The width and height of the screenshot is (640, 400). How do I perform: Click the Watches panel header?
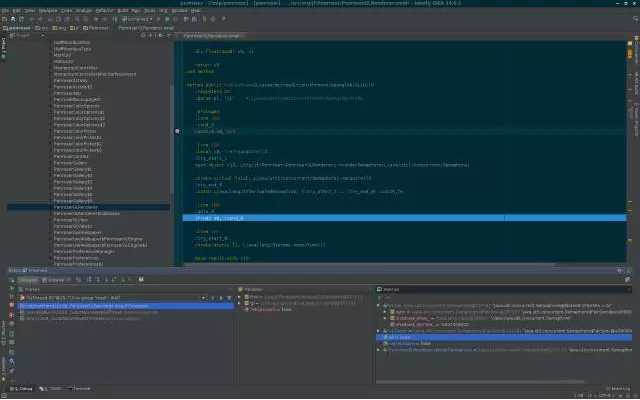pyautogui.click(x=504, y=289)
